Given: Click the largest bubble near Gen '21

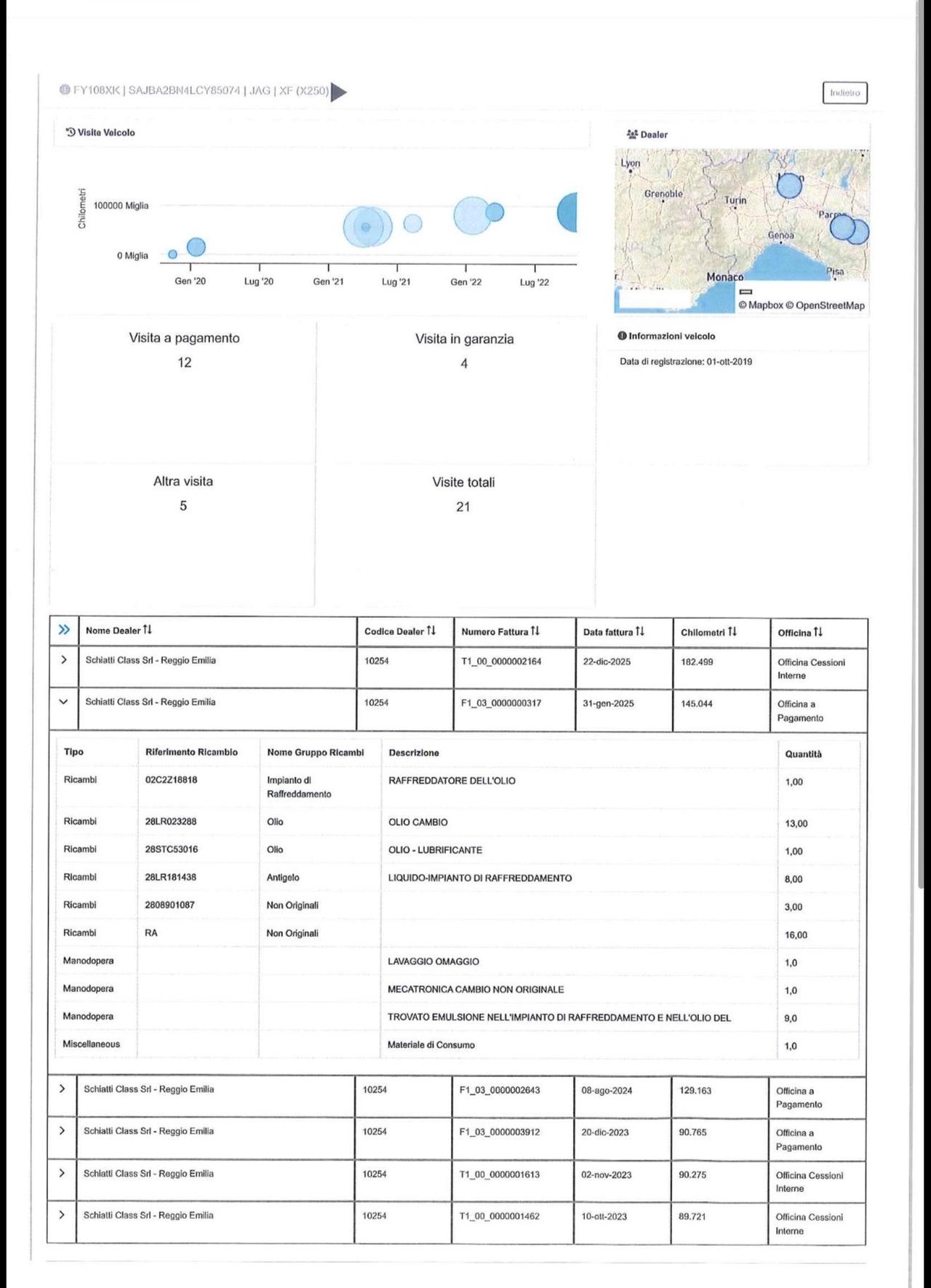Looking at the screenshot, I should 367,227.
